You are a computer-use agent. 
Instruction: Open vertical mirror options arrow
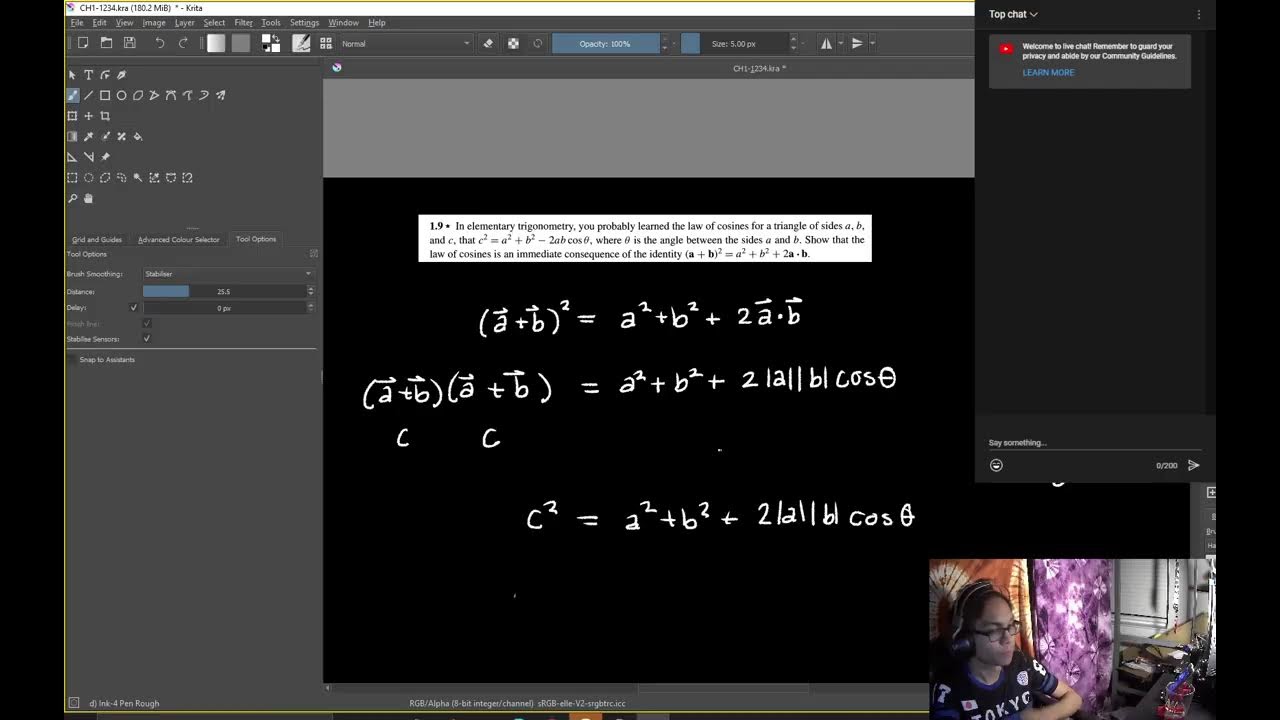click(872, 43)
